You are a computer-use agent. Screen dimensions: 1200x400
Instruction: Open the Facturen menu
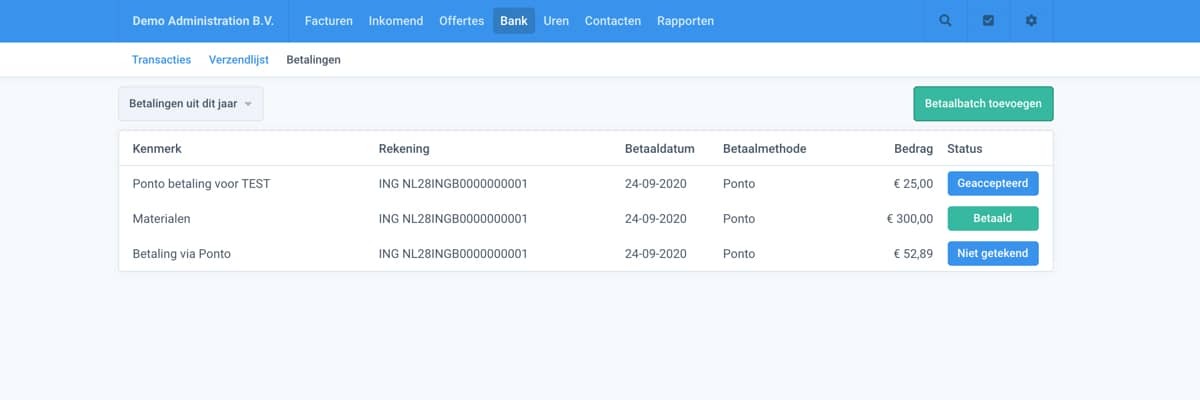click(329, 21)
